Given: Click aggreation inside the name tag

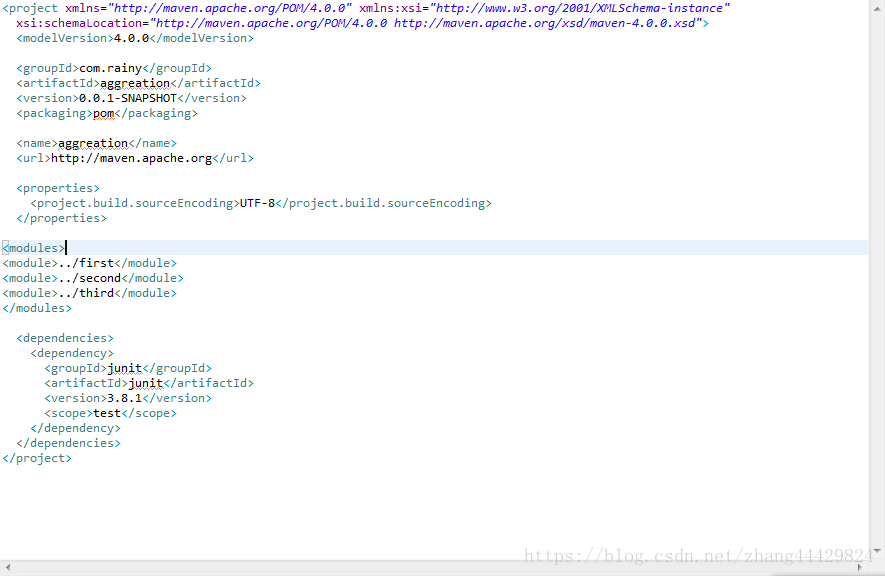Looking at the screenshot, I should (93, 143).
